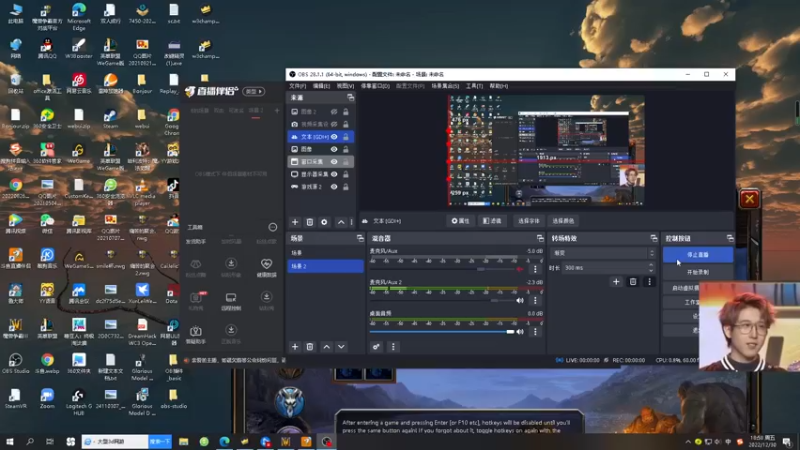The width and height of the screenshot is (800, 450).
Task: Hide 窗口采集 source via eye icon
Action: [x=334, y=162]
